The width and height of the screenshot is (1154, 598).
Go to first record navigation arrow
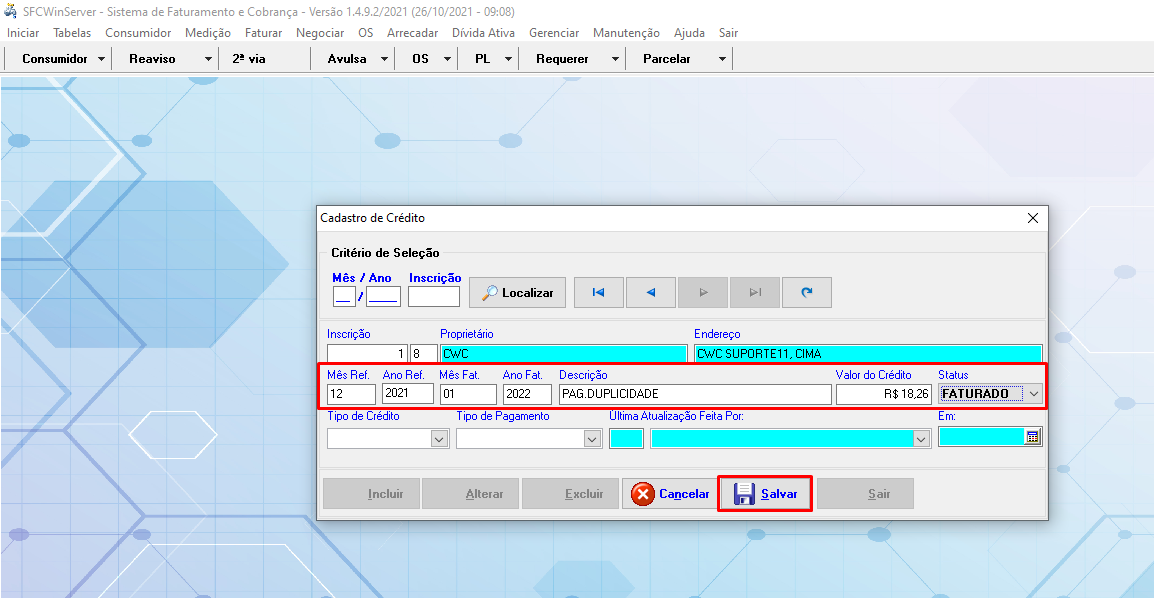[x=598, y=292]
